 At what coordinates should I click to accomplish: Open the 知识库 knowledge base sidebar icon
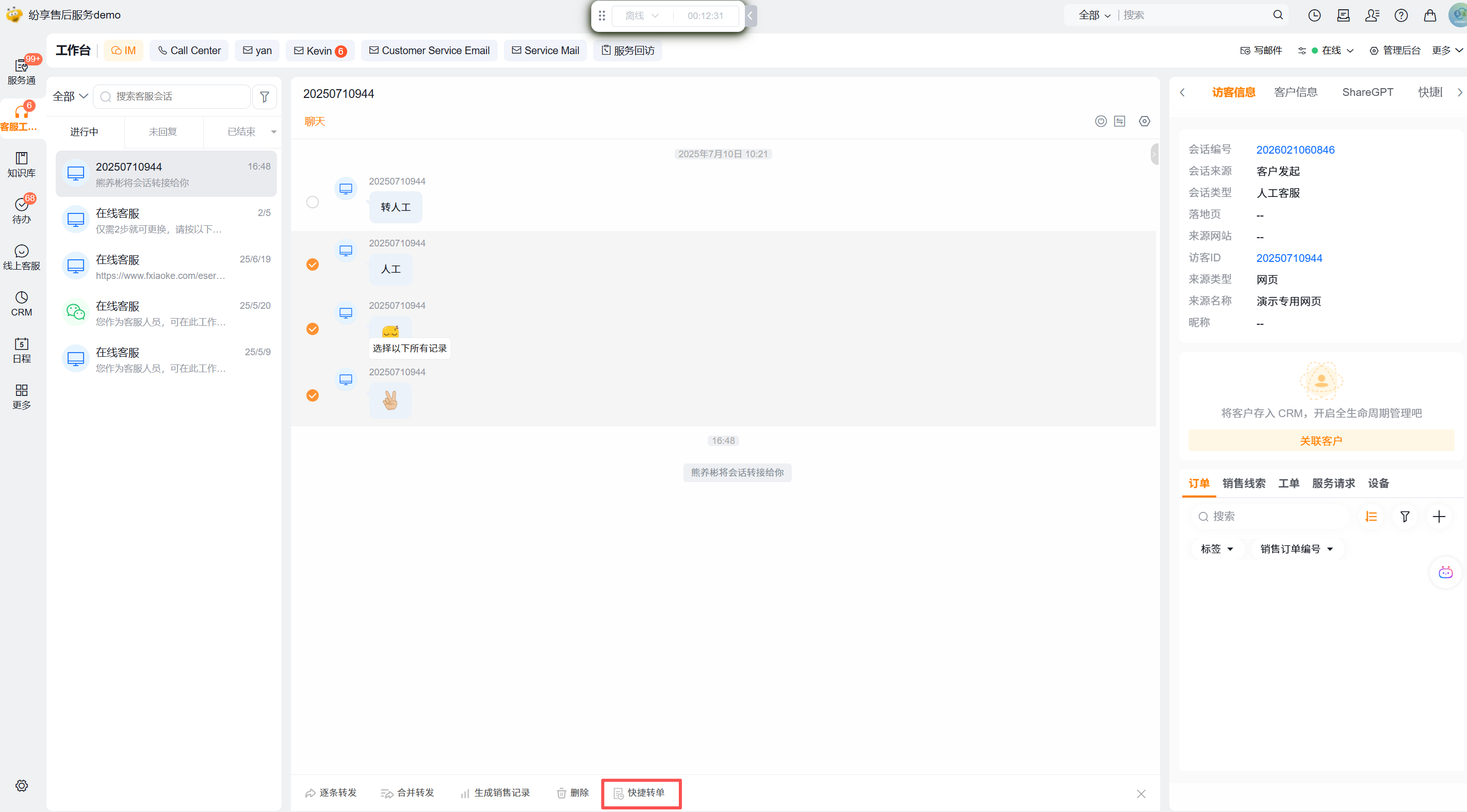[22, 164]
